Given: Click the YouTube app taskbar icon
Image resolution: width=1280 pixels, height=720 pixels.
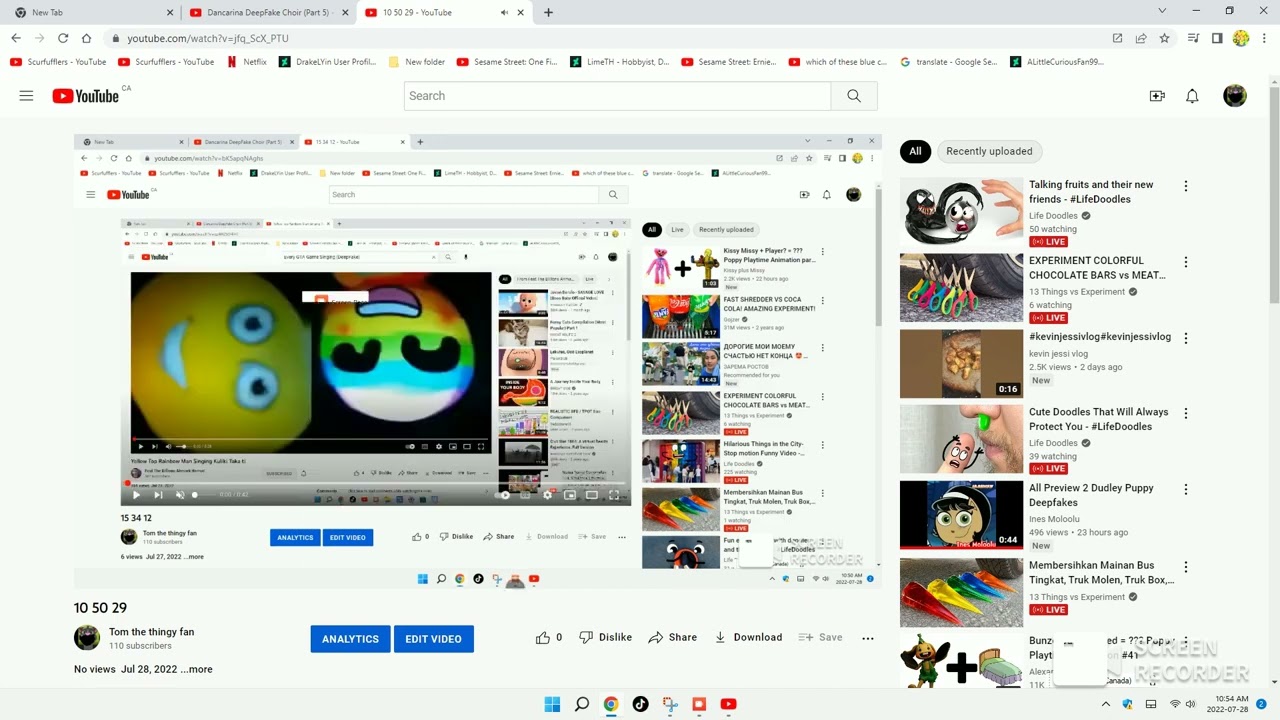Looking at the screenshot, I should (x=728, y=704).
